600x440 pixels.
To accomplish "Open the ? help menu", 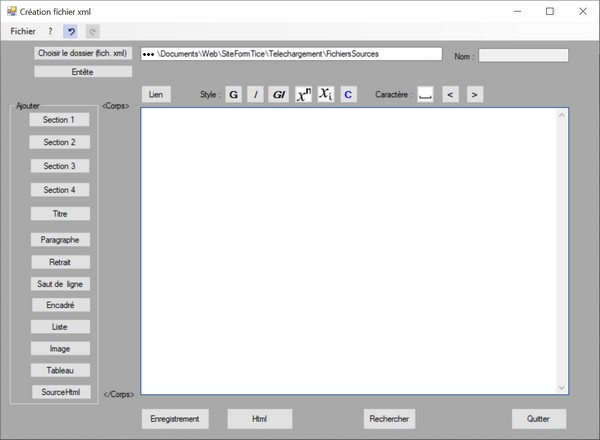I will click(x=50, y=31).
